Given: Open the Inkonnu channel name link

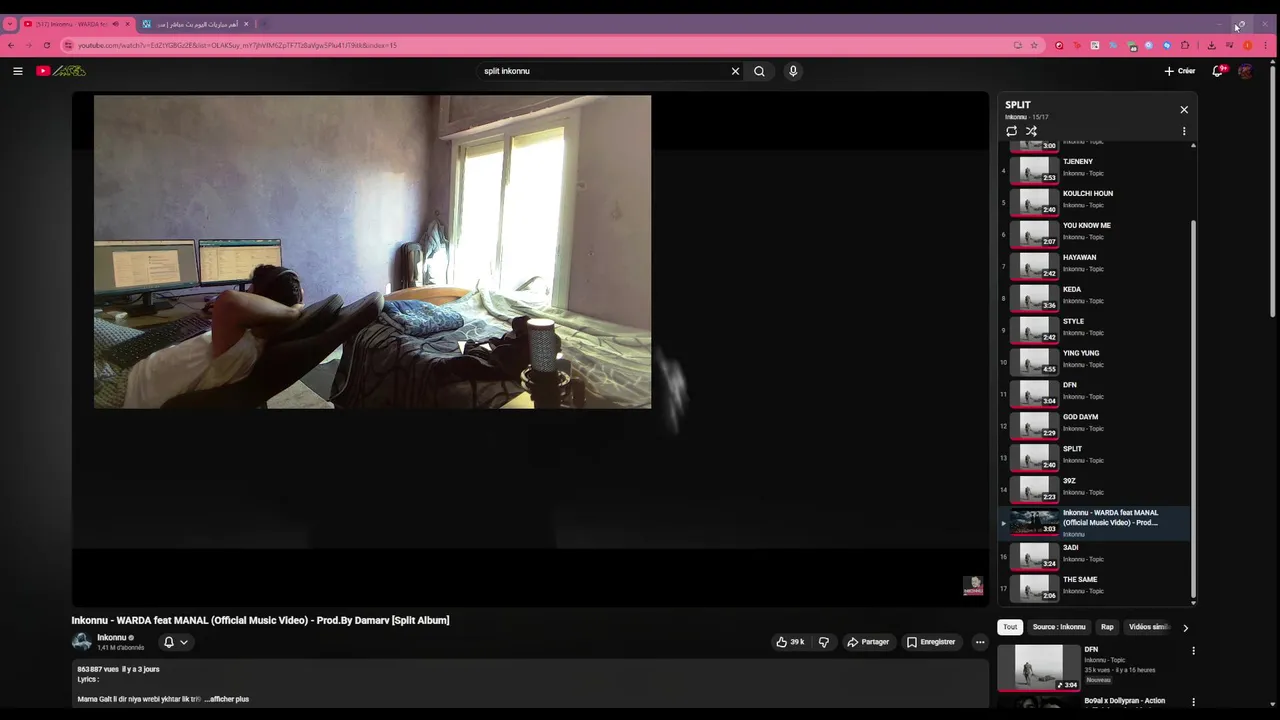Looking at the screenshot, I should (112, 637).
